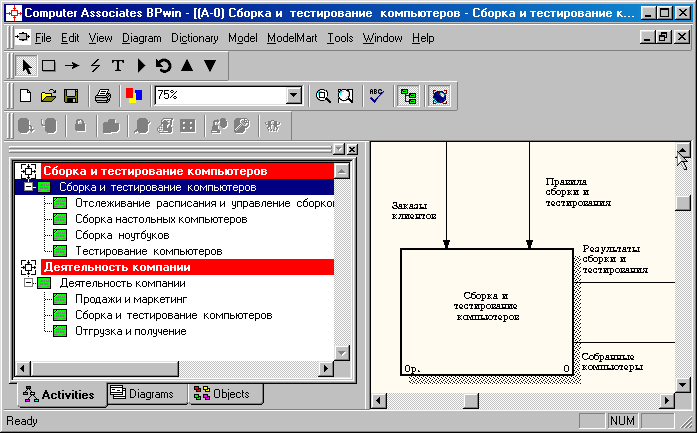Select the red Деятельность компании model header
697x433 pixels.
(x=188, y=267)
